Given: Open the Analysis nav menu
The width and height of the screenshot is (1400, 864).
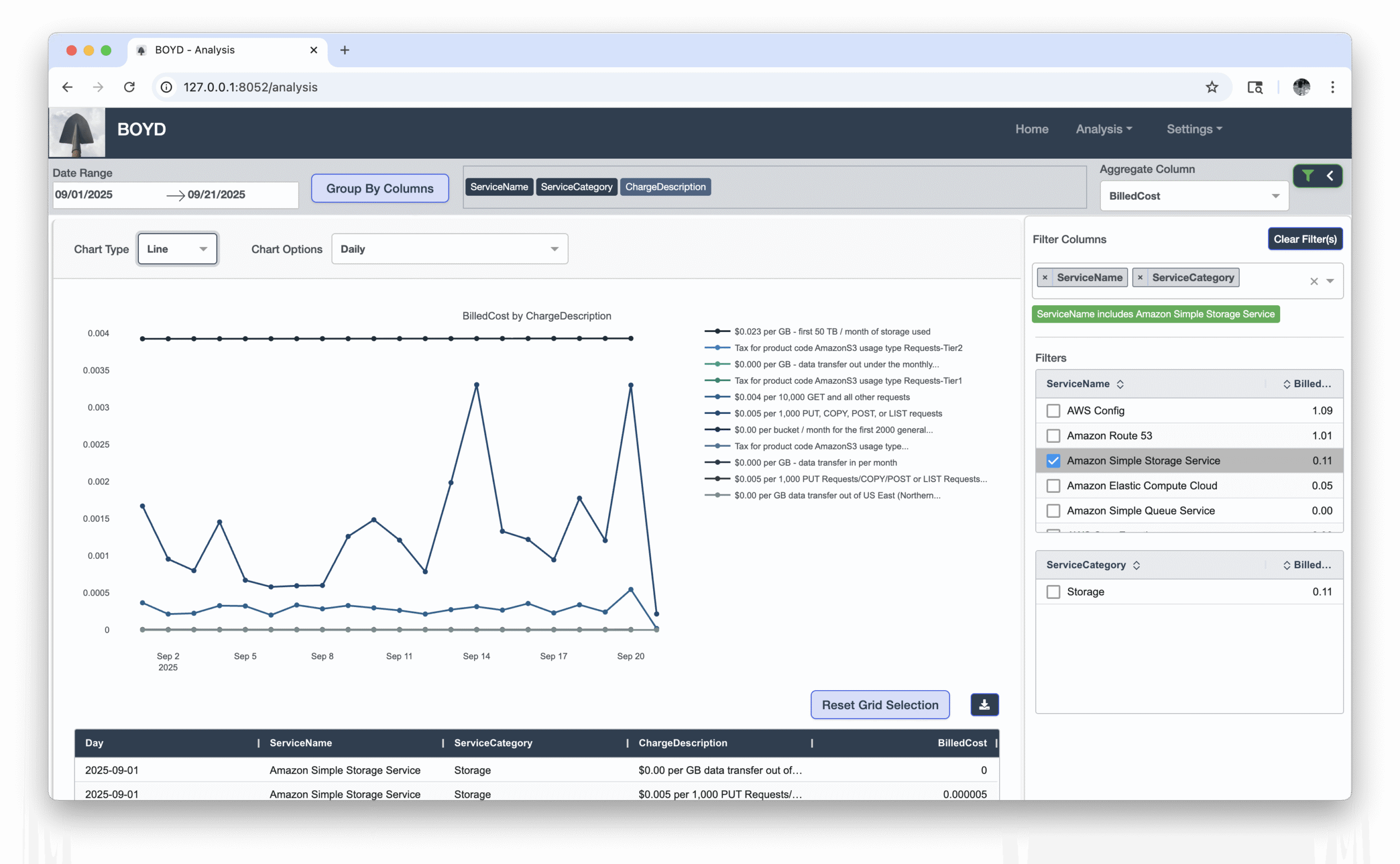Looking at the screenshot, I should pyautogui.click(x=1104, y=129).
